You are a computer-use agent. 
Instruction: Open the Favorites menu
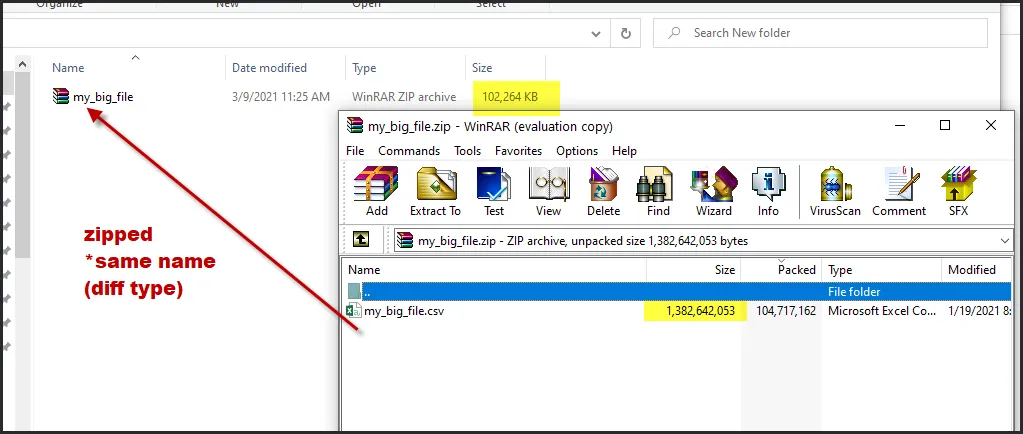click(518, 151)
